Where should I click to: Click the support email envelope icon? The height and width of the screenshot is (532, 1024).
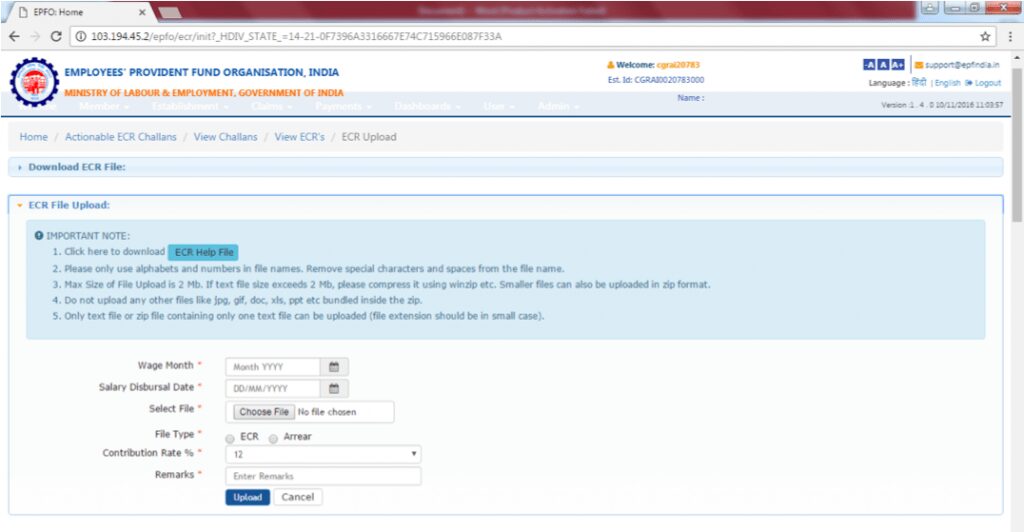(919, 65)
